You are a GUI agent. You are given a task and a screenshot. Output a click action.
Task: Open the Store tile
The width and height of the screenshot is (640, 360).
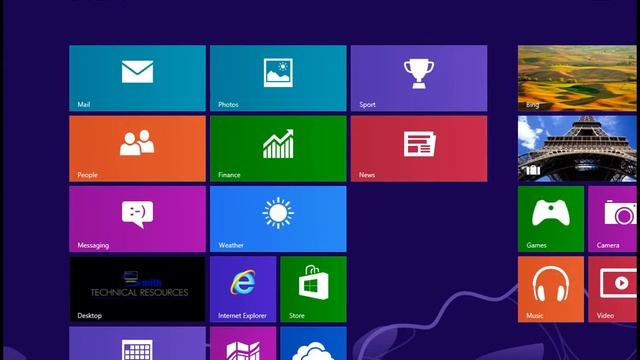(313, 289)
